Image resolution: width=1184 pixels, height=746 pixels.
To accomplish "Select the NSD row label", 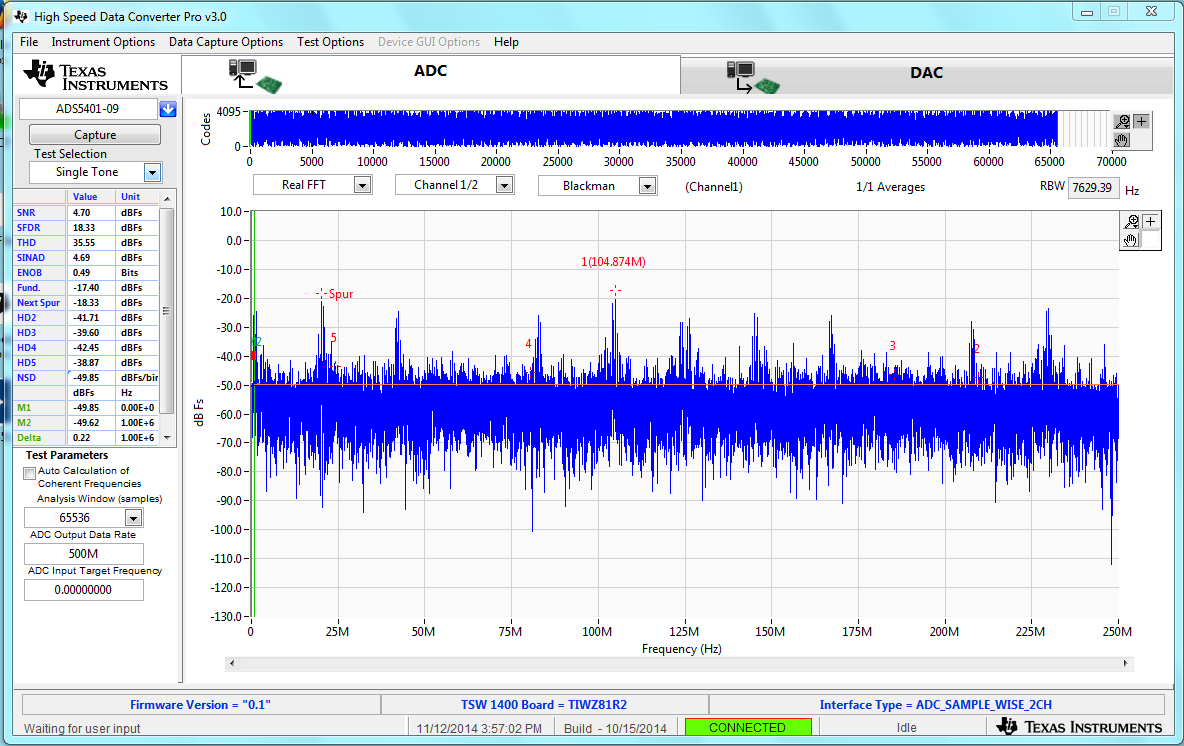I will tap(26, 378).
